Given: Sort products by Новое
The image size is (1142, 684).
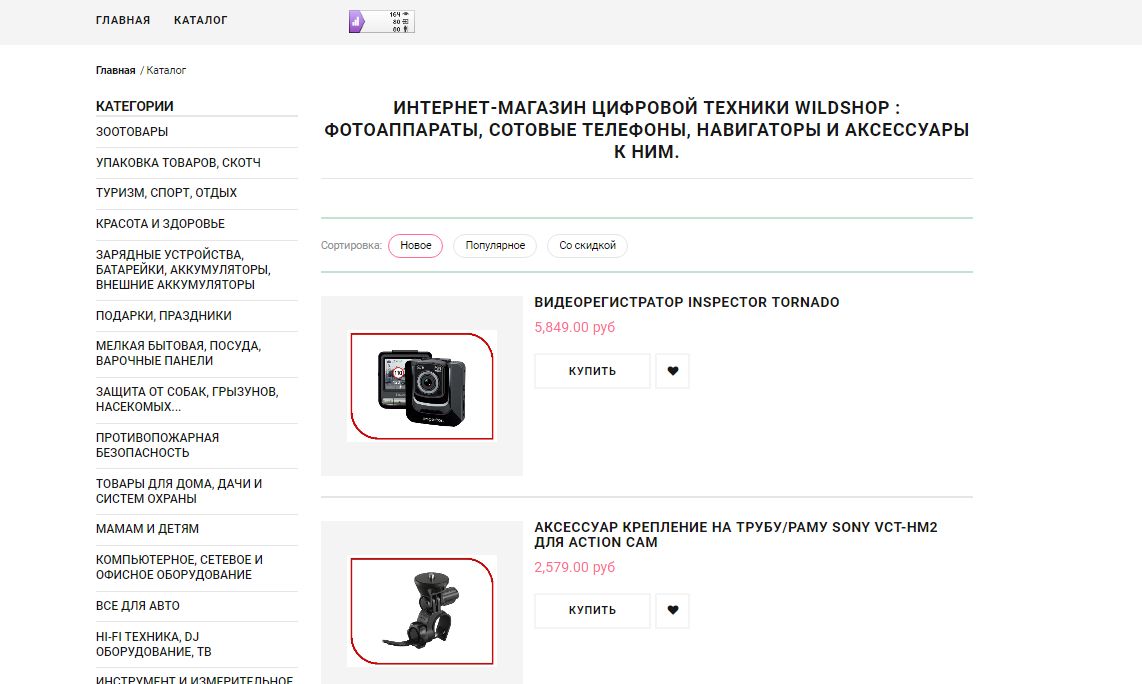Looking at the screenshot, I should point(415,245).
